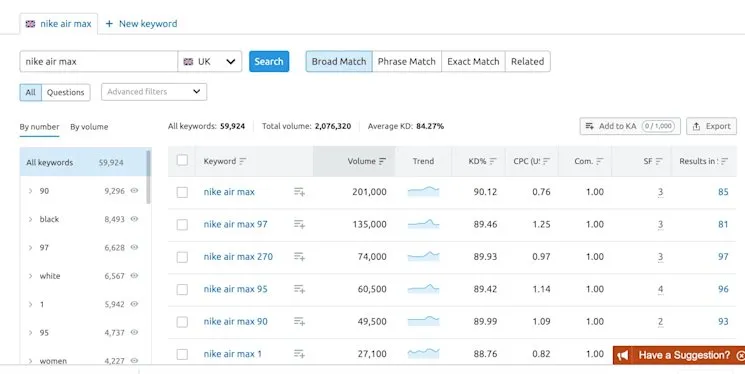The height and width of the screenshot is (374, 745).
Task: Click the megaphone icon in suggestion banner
Action: point(623,355)
